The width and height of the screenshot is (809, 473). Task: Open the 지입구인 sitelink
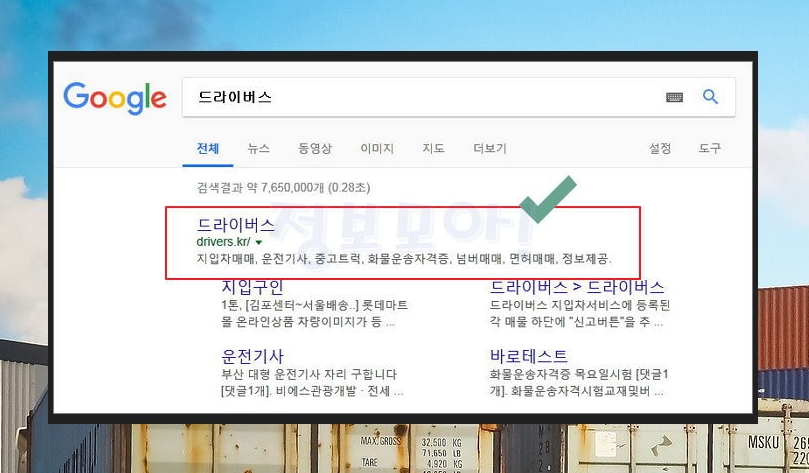pyautogui.click(x=252, y=286)
